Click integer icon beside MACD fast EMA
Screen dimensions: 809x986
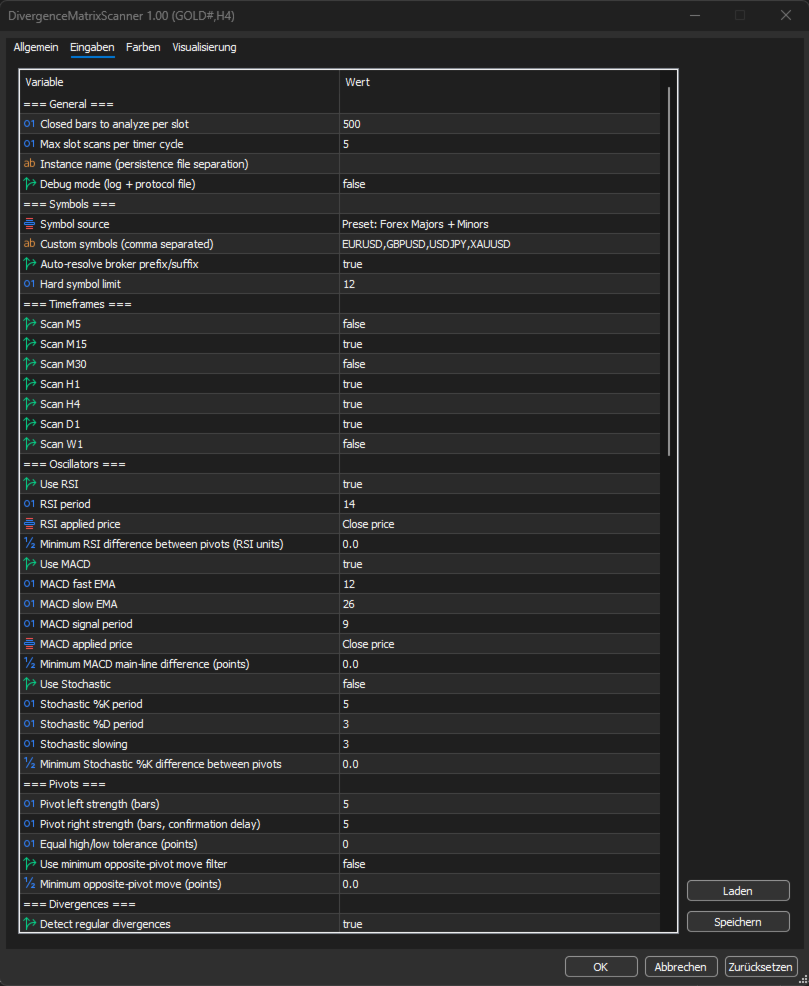pos(30,584)
